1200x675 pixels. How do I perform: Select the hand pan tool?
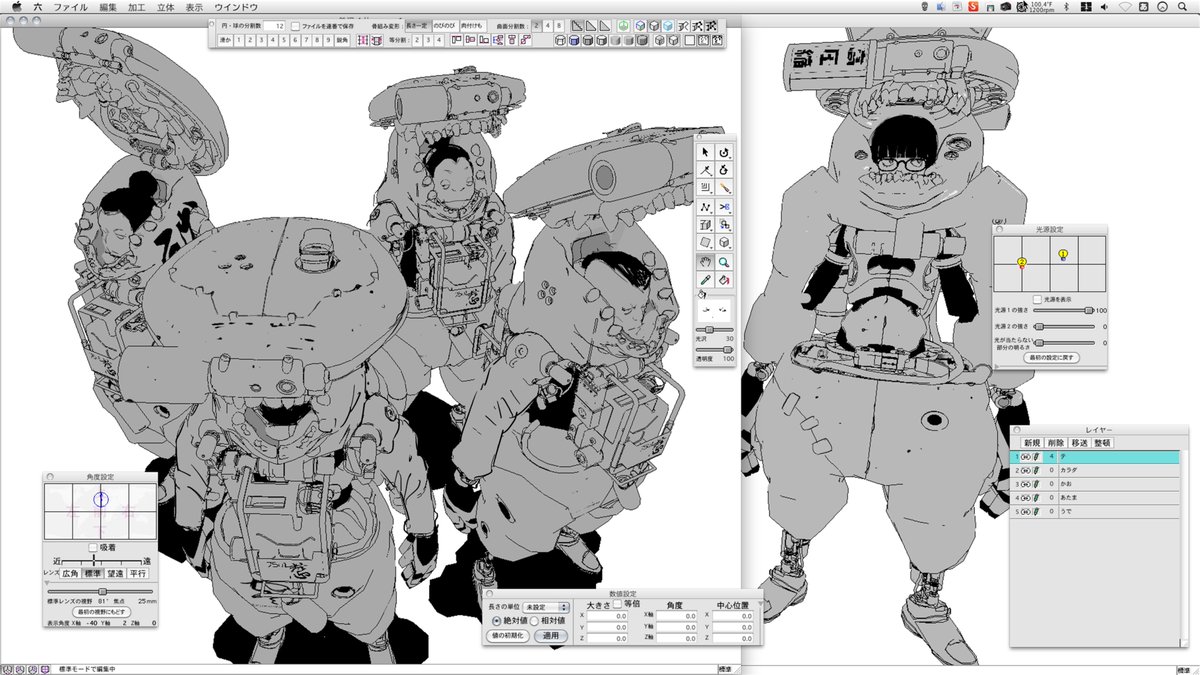705,262
